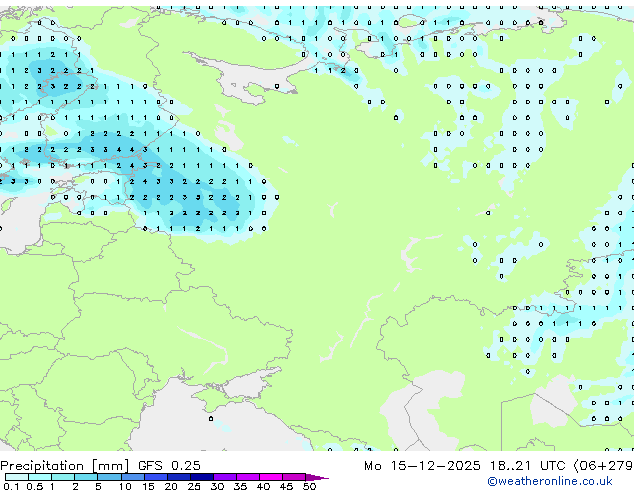The height and width of the screenshot is (490, 634).
Task: Open the weatheronline.co.uk copyright link
Action: coord(550,481)
